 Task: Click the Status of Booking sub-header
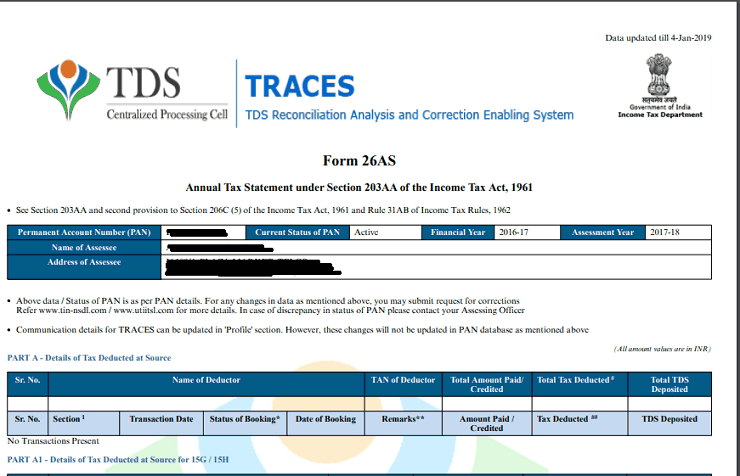[244, 419]
